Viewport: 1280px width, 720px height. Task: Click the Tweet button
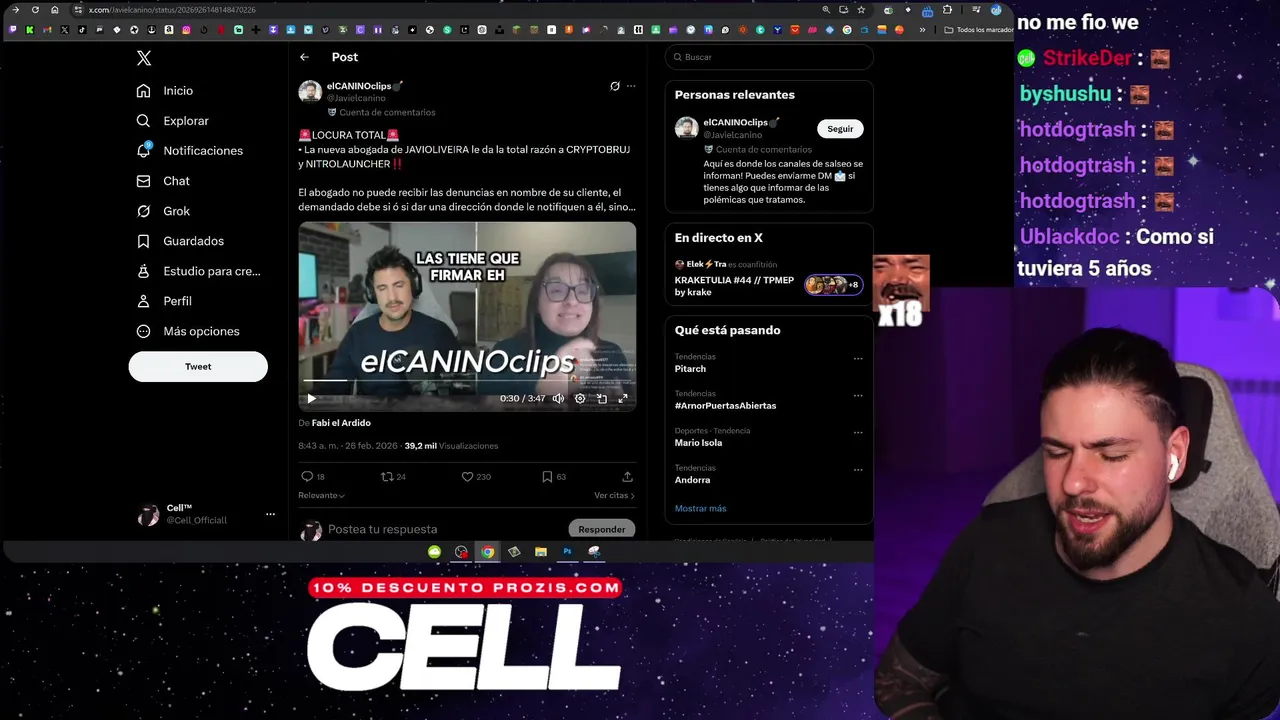198,367
